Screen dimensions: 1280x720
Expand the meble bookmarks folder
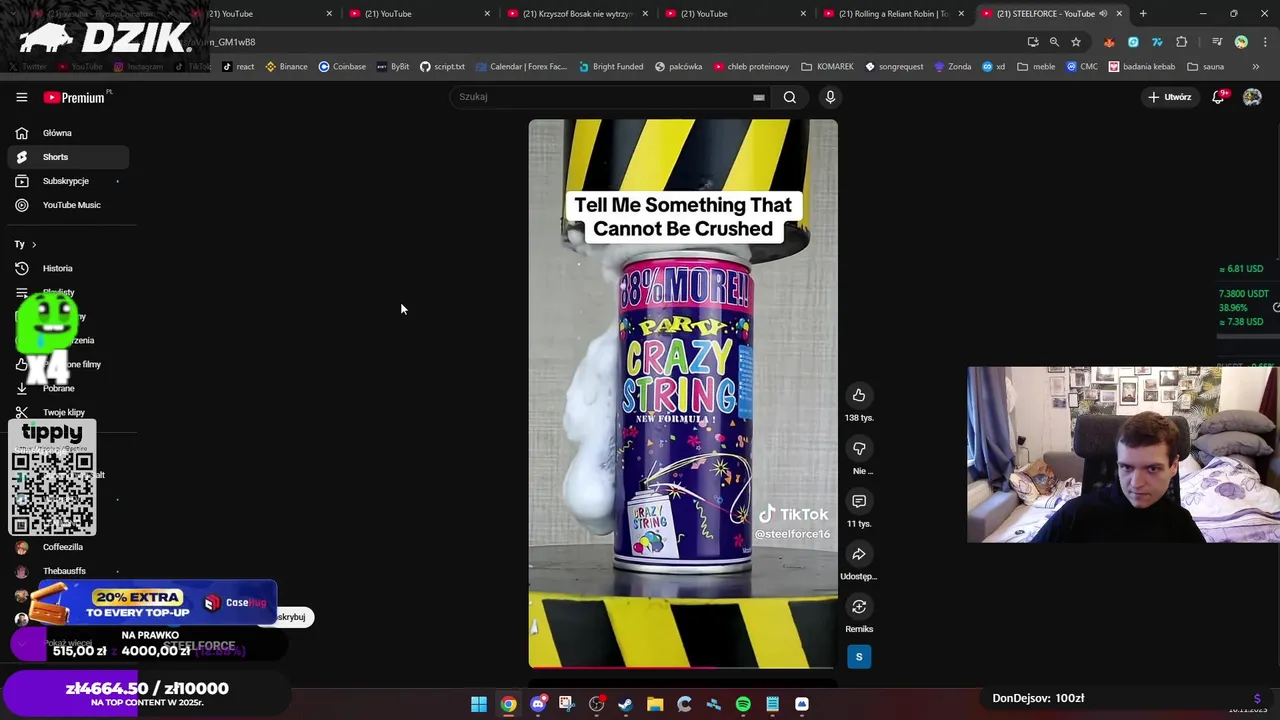tap(1036, 67)
